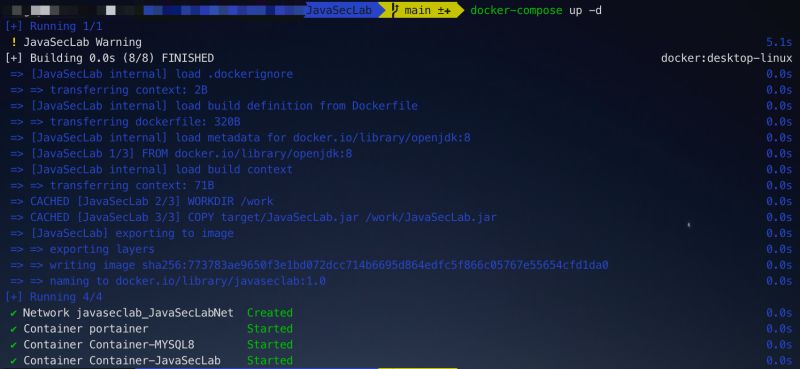Select 'load build definition from Dockerfile' line

214,106
